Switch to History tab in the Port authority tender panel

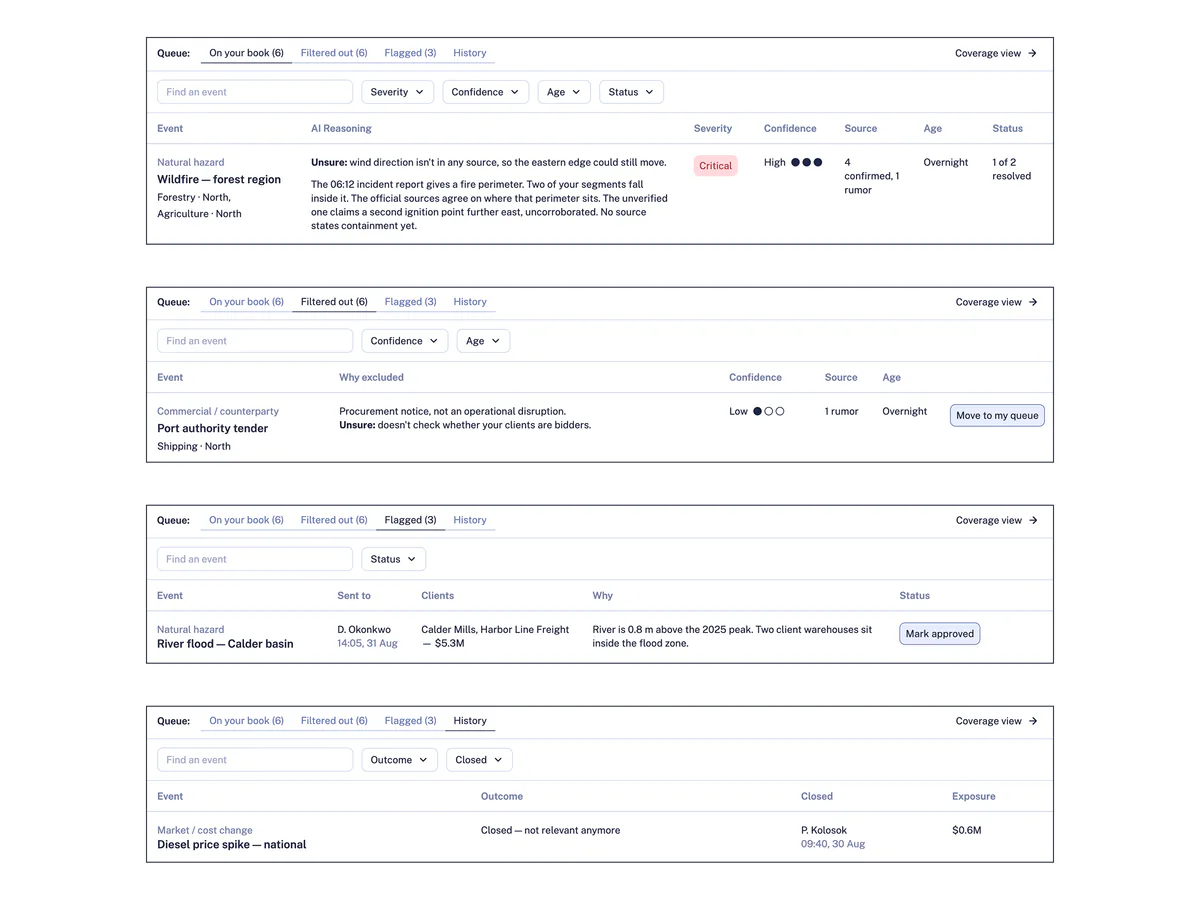(x=470, y=302)
